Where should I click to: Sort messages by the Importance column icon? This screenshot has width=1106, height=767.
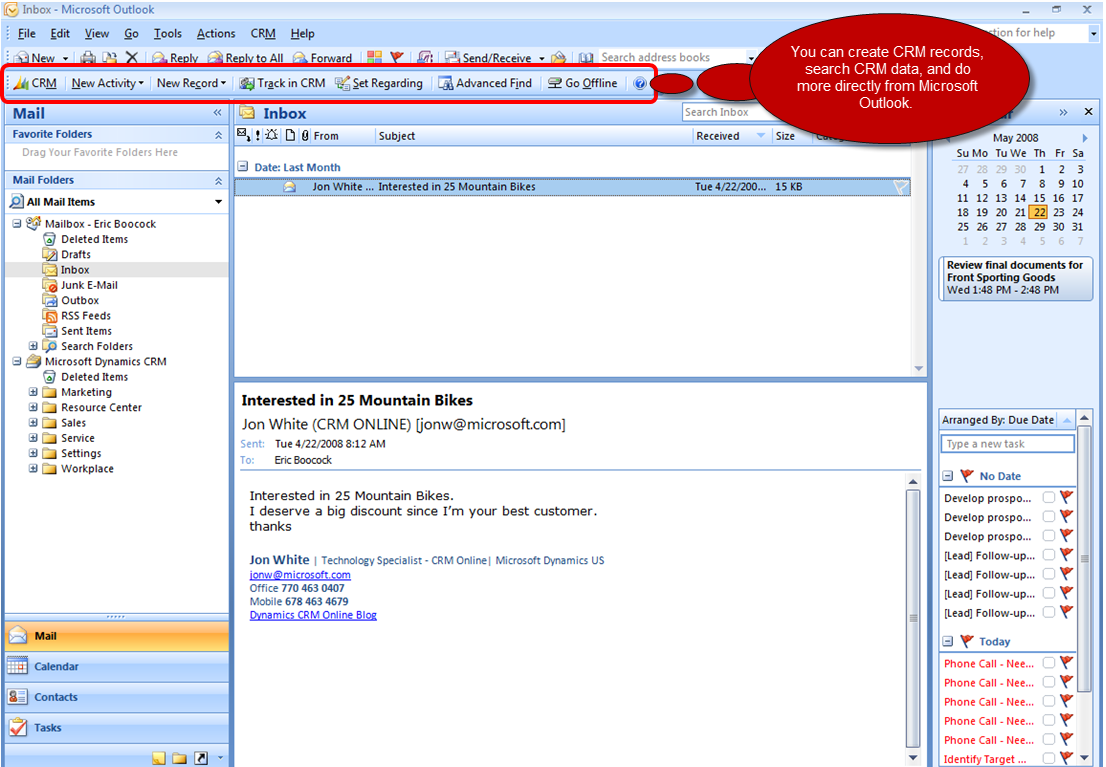click(x=257, y=135)
